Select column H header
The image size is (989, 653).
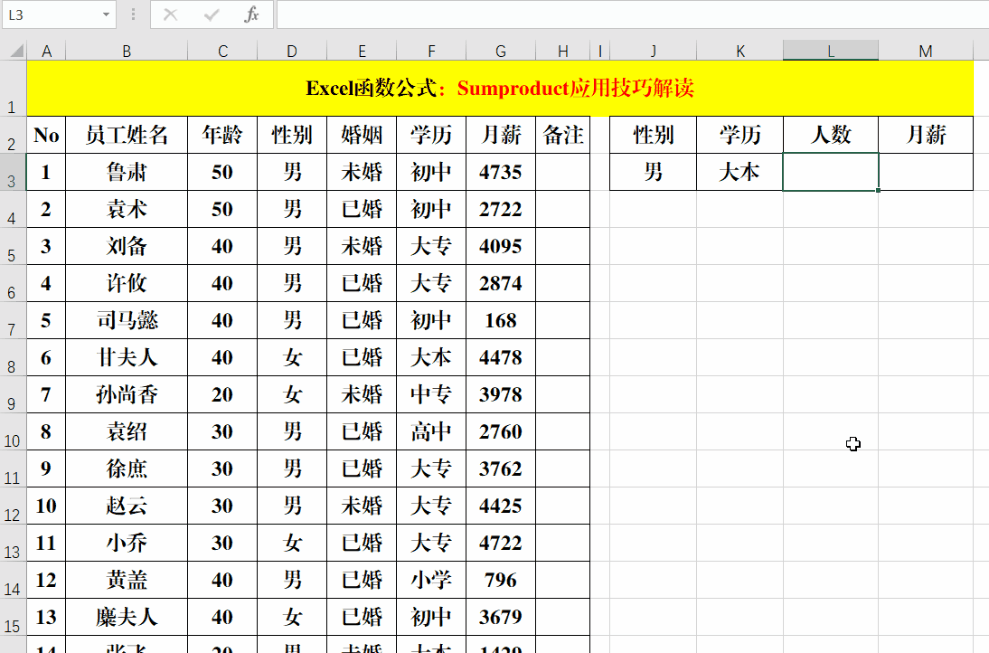tap(563, 51)
